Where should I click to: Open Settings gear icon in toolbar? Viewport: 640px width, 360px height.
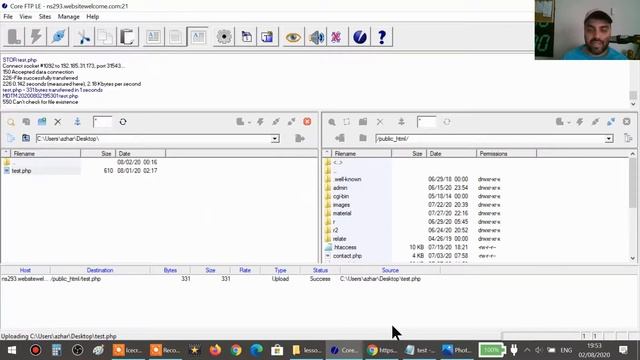coord(224,37)
